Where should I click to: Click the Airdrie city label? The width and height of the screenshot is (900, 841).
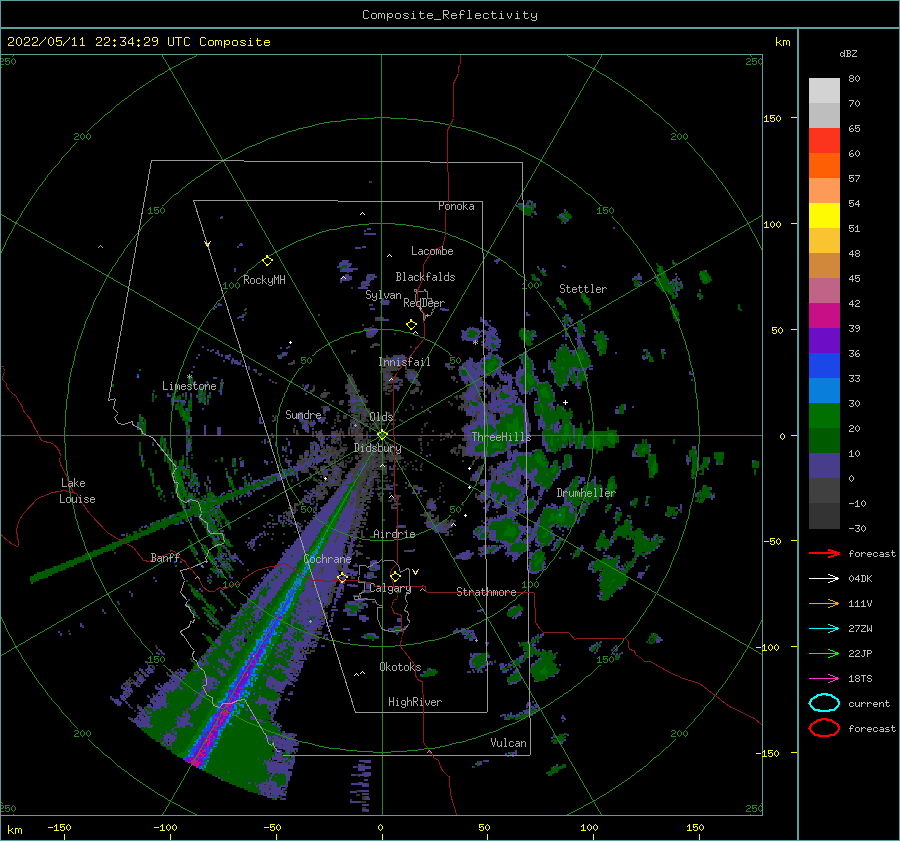(394, 534)
